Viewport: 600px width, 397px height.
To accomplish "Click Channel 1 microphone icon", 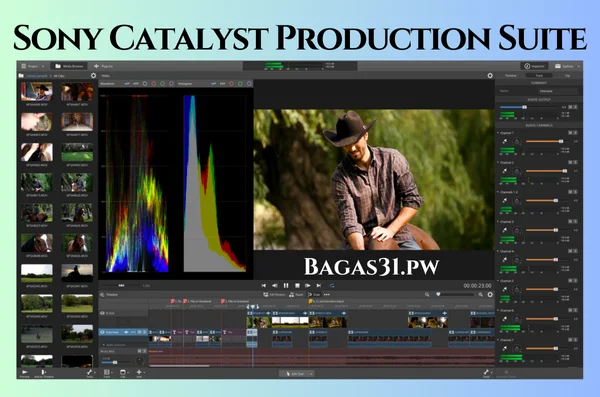I will click(505, 141).
